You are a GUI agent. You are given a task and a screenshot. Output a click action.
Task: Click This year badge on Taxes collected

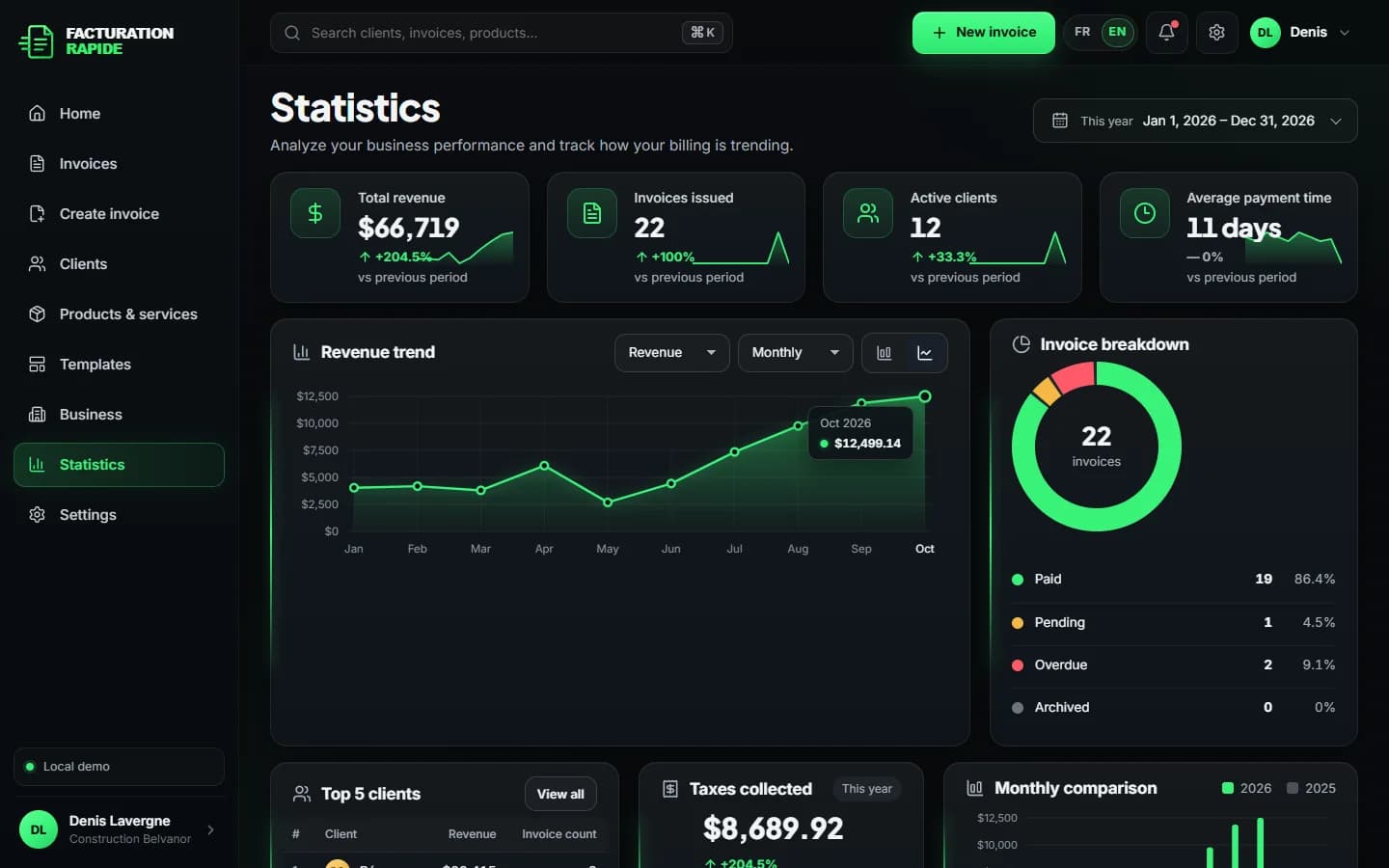[x=866, y=789]
